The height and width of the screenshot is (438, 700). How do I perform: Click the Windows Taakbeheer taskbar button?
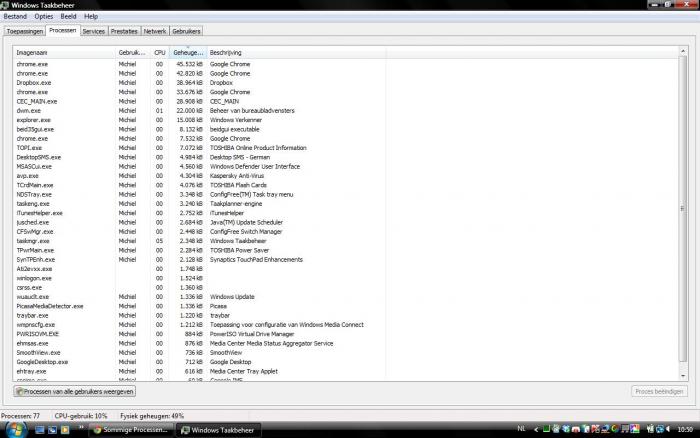click(218, 430)
